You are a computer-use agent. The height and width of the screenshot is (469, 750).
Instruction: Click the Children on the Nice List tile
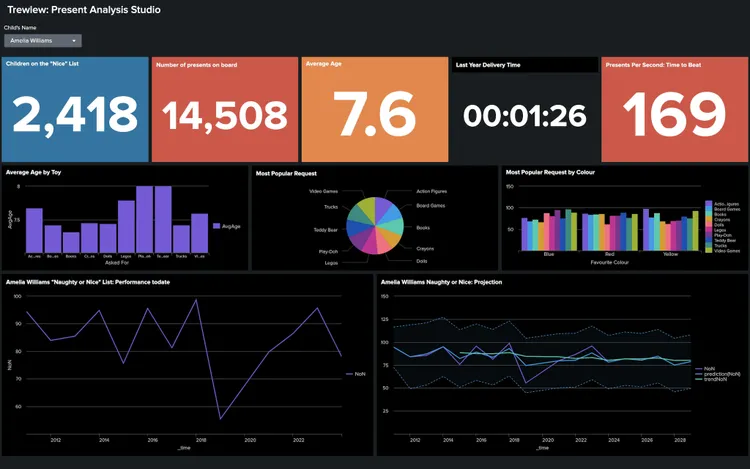click(75, 110)
